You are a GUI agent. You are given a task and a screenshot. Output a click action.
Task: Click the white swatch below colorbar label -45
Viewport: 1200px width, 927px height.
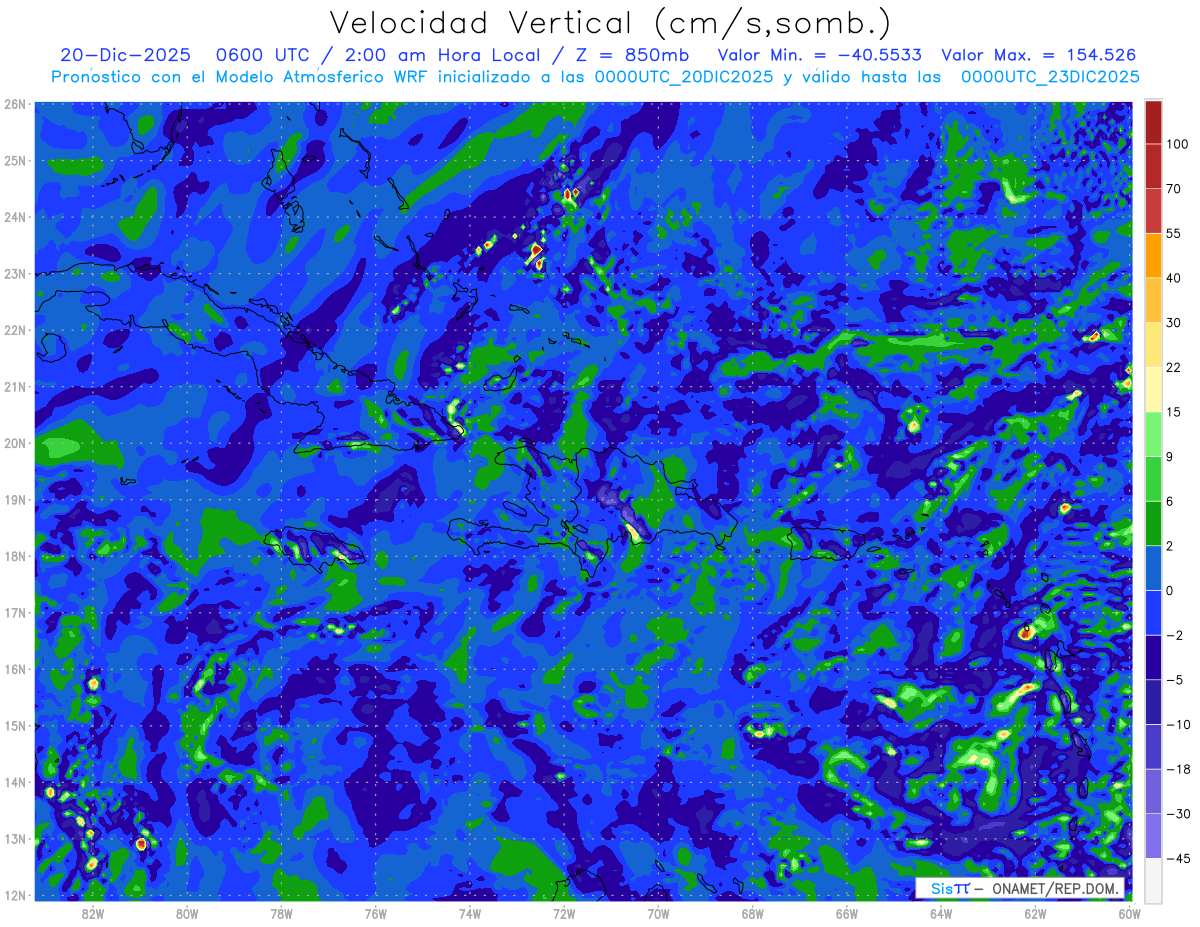click(x=1154, y=880)
